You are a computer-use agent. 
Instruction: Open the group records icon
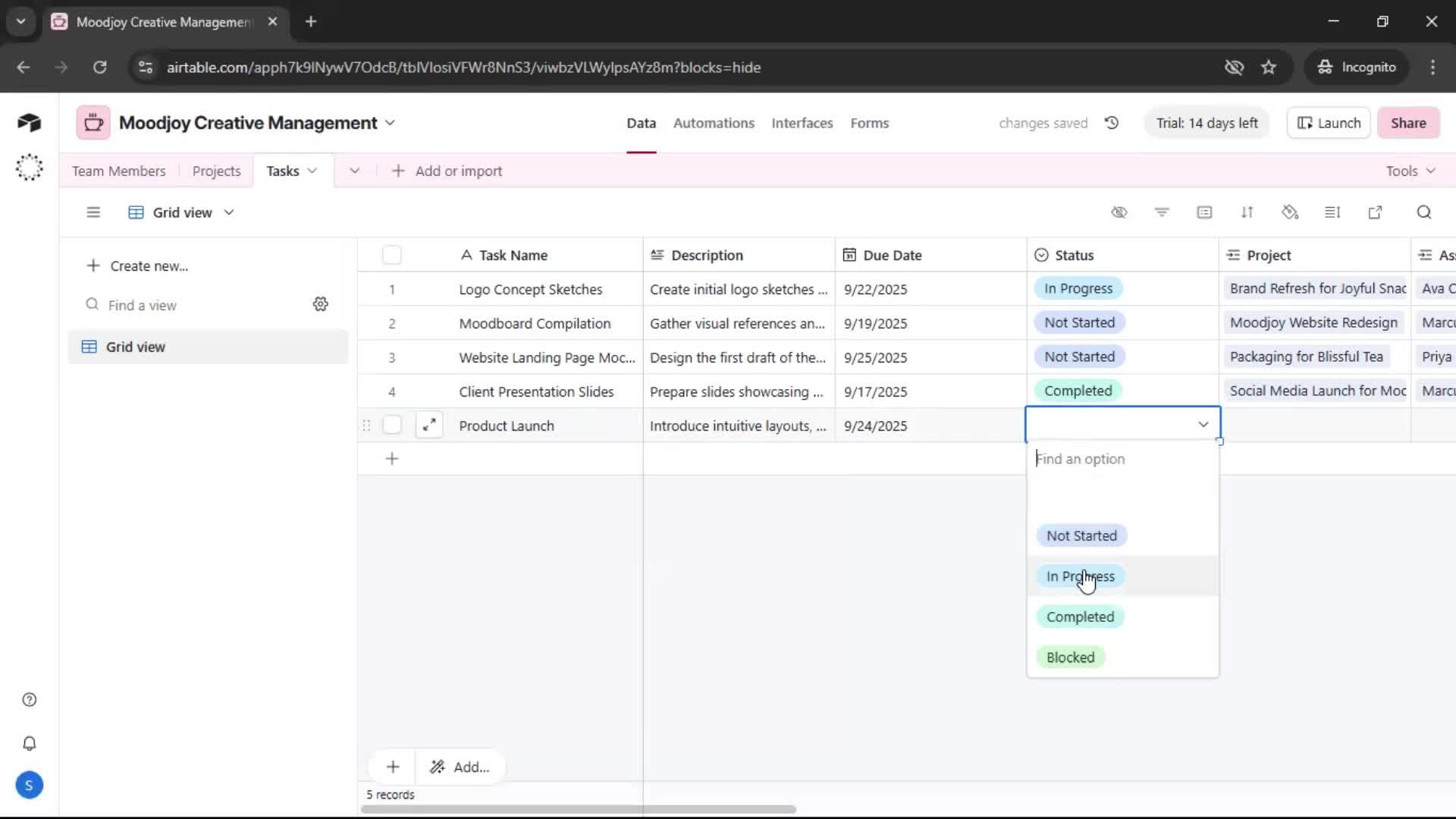point(1204,212)
